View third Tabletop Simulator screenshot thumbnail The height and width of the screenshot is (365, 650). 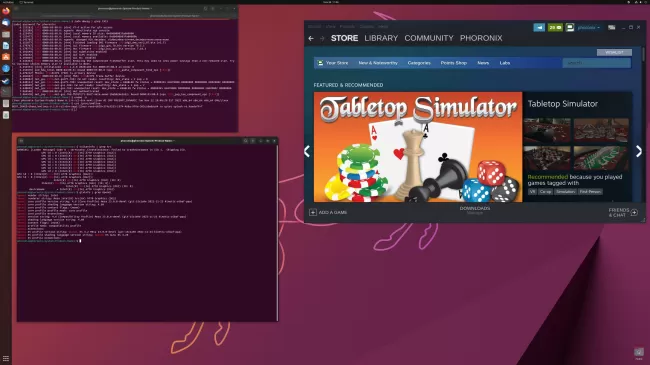click(547, 158)
